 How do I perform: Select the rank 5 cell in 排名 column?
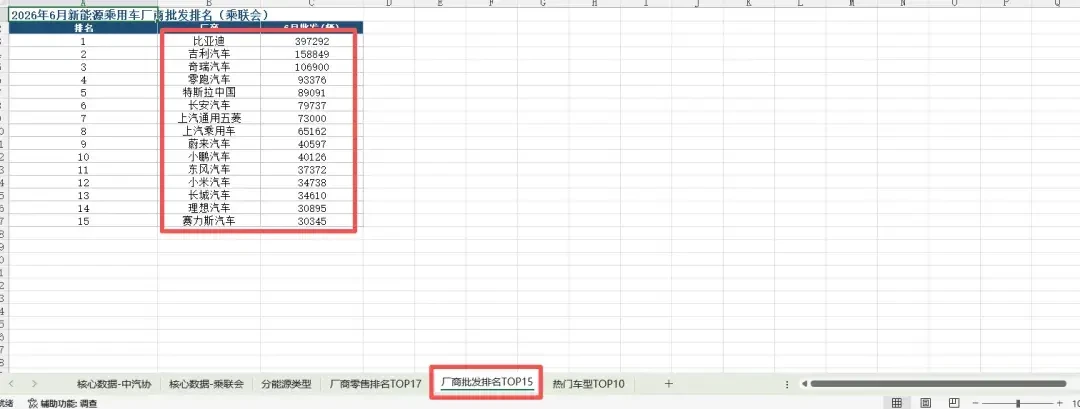83,92
